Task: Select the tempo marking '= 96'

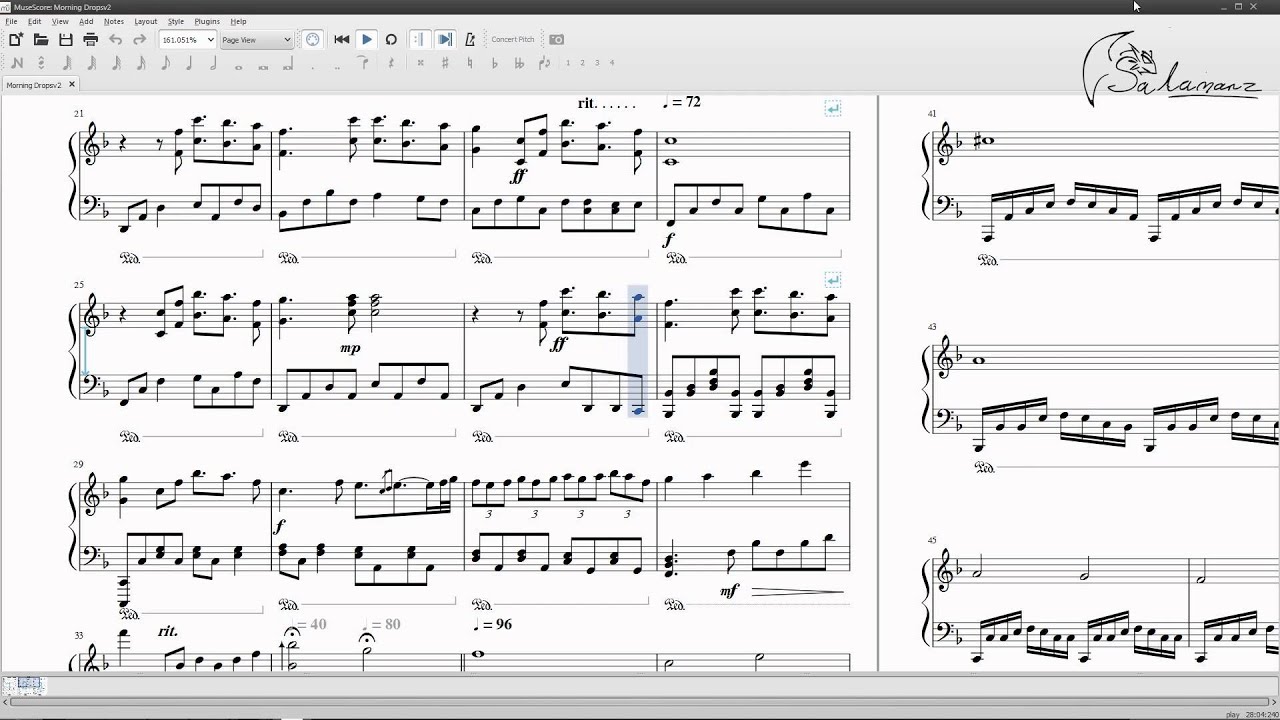Action: click(493, 624)
